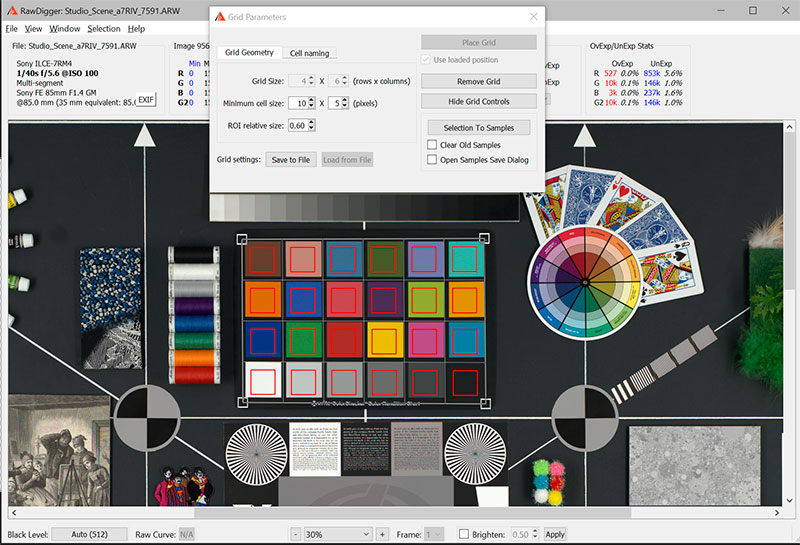Click top-right grid corner handle
Screen dimensions: 800x545
coord(484,238)
